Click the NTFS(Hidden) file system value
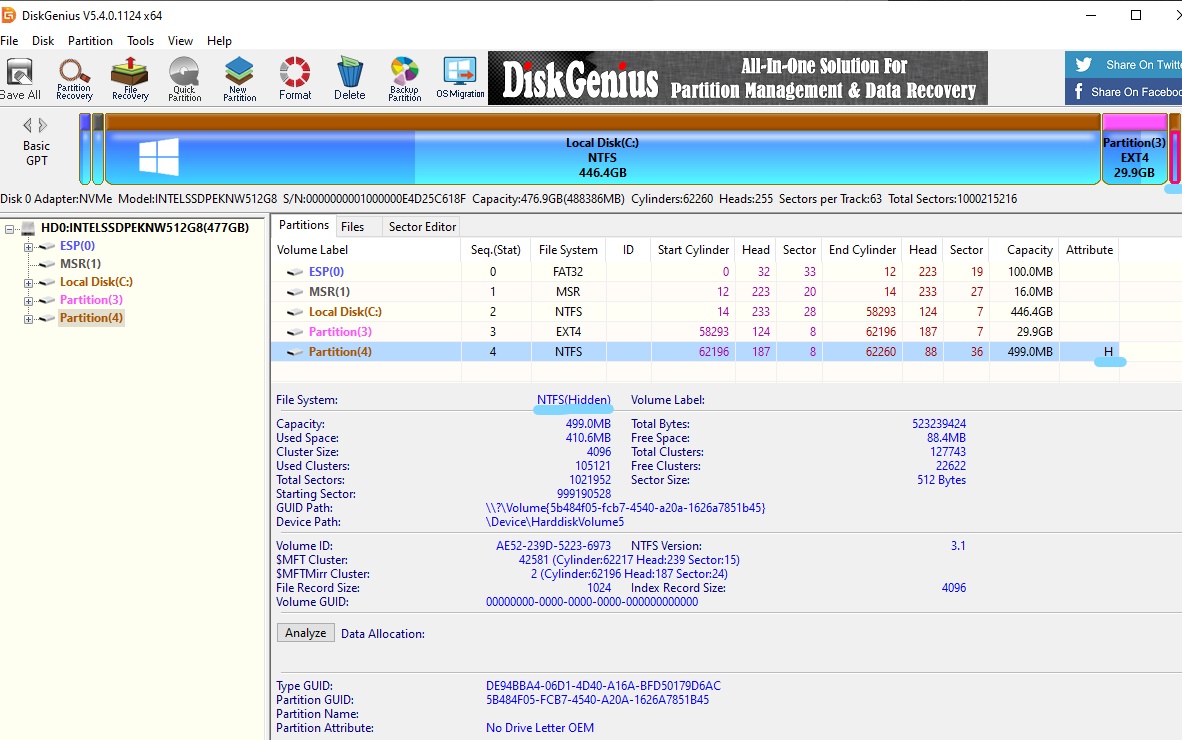This screenshot has height=740, width=1182. [574, 400]
